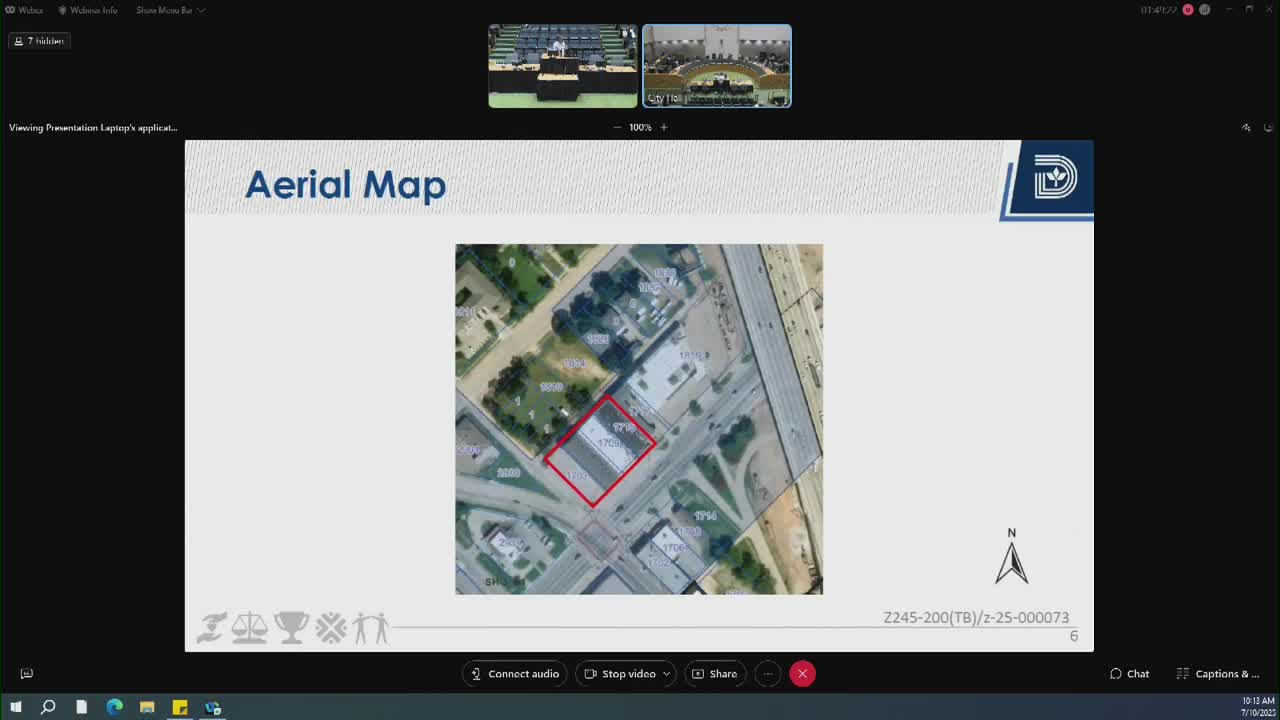Screen dimensions: 1280x720
Task: Click the red recording indicator icon
Action: point(1188,10)
